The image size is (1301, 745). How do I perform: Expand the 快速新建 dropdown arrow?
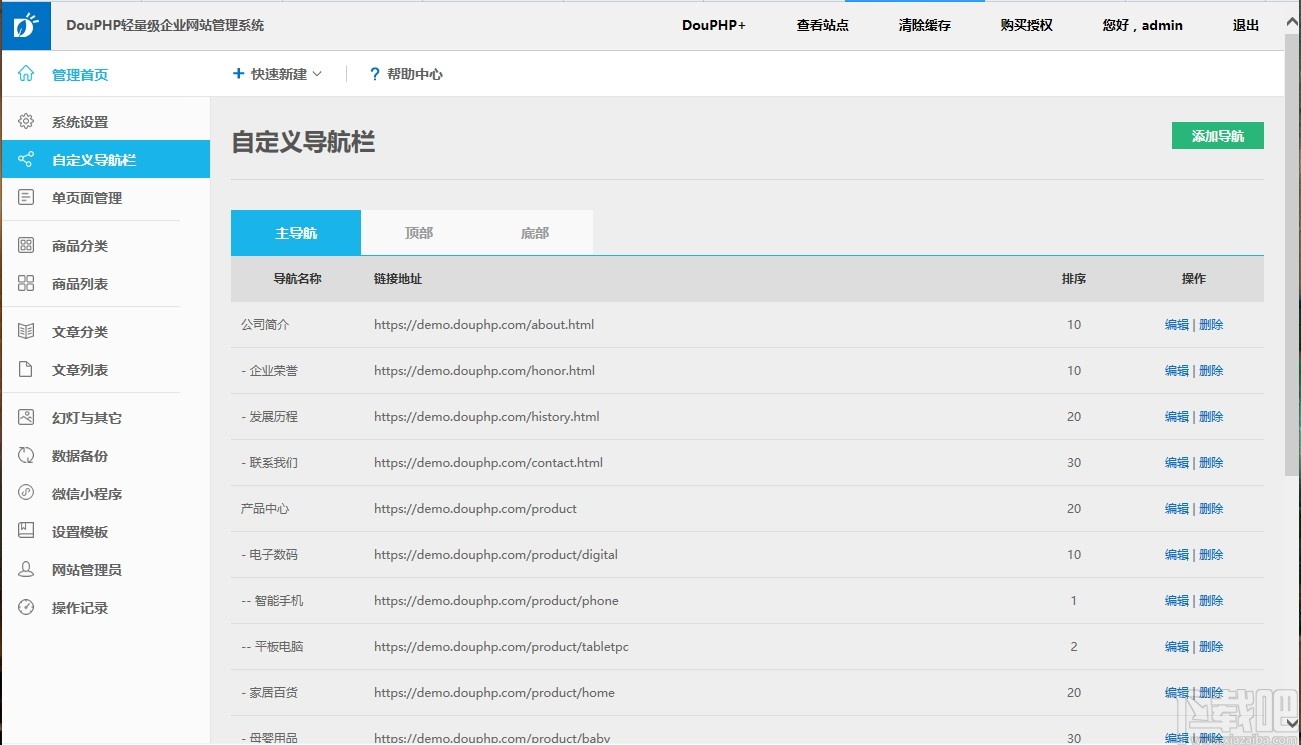pos(317,74)
